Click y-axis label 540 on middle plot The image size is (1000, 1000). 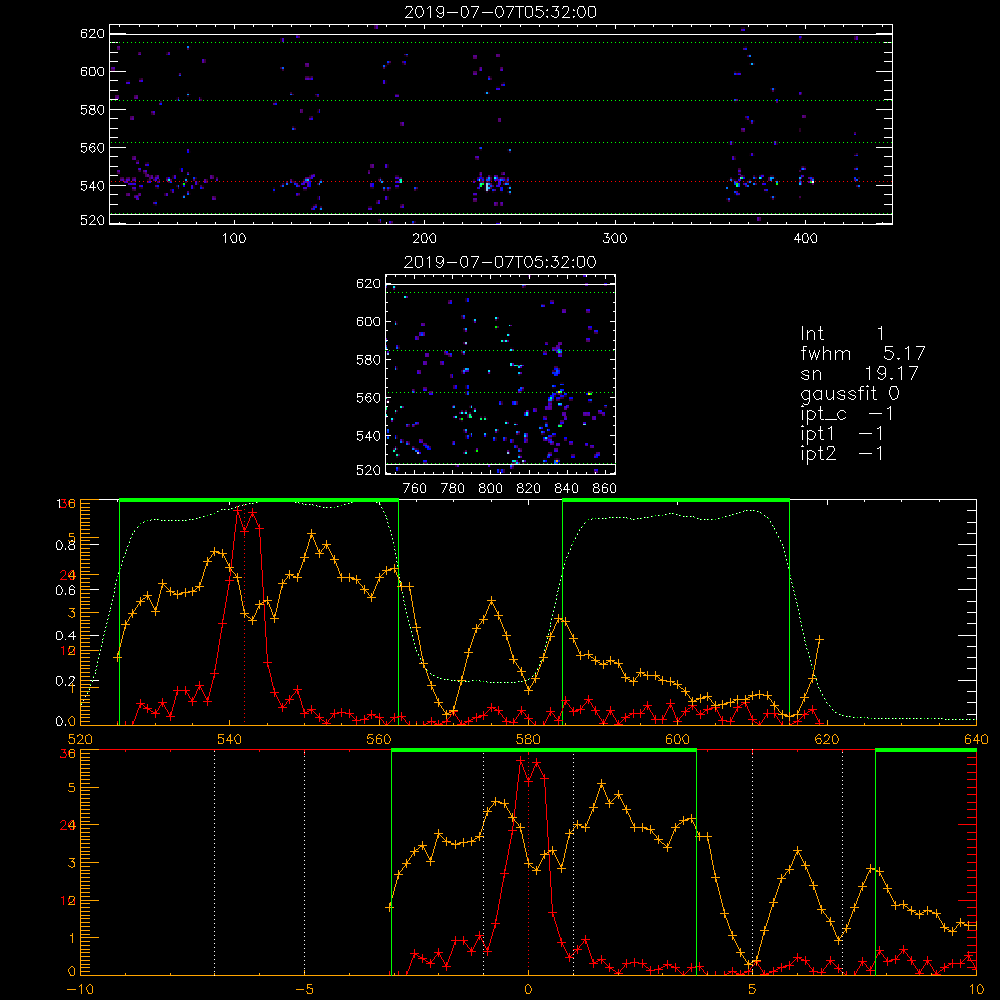tap(369, 436)
